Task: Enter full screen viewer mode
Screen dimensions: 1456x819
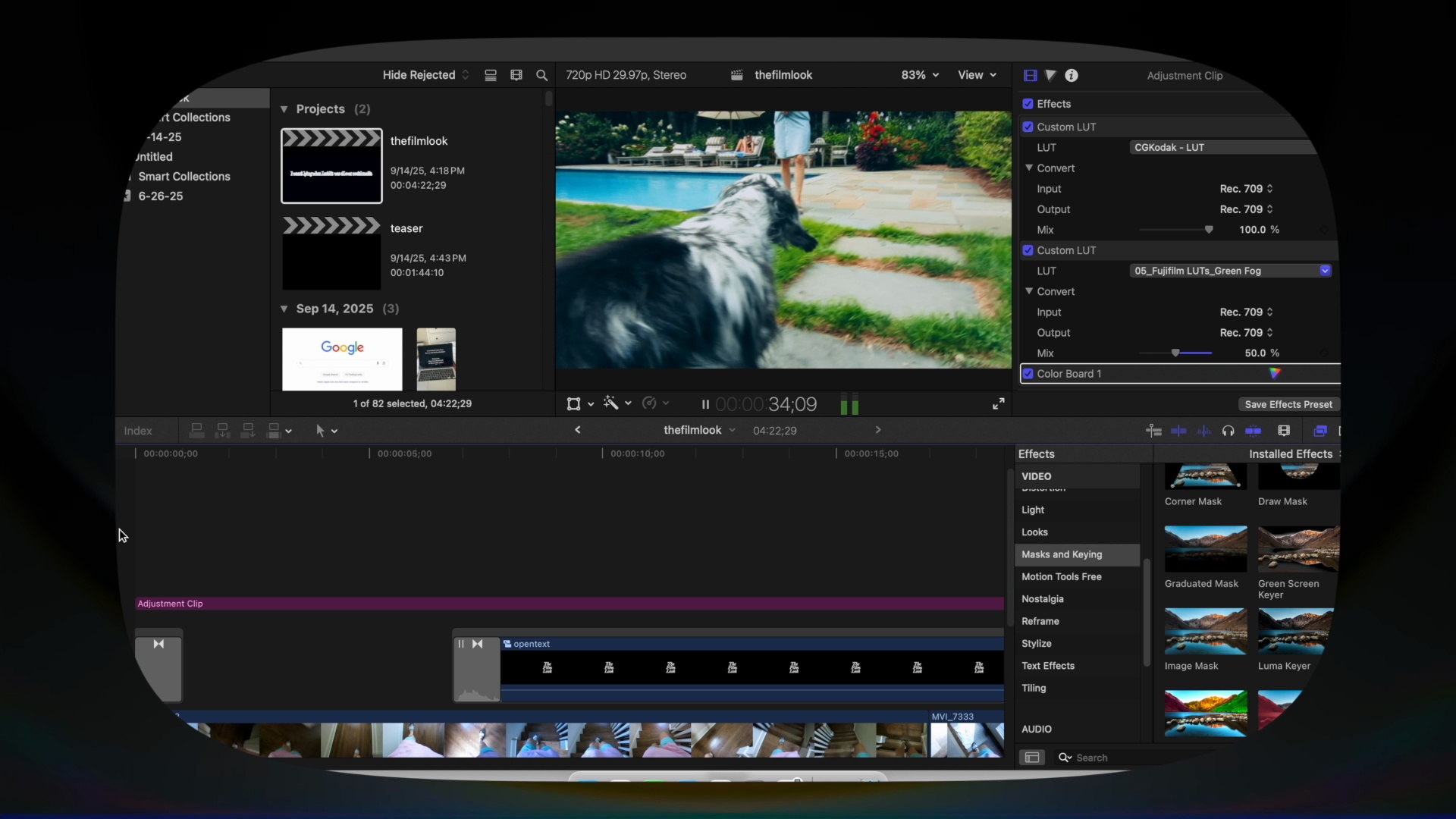Action: click(999, 404)
